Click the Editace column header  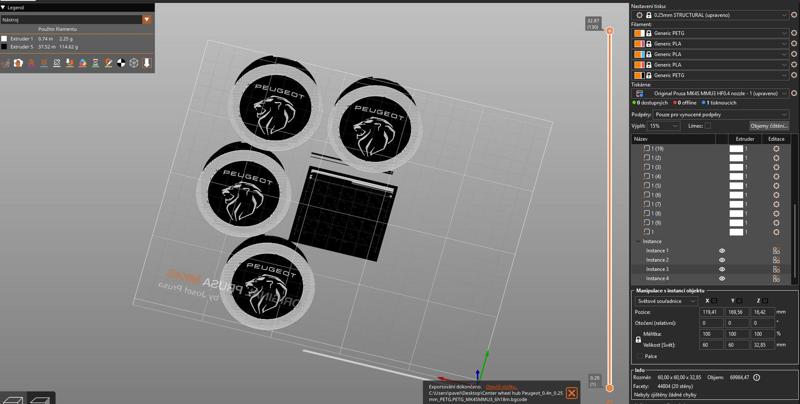click(x=777, y=139)
